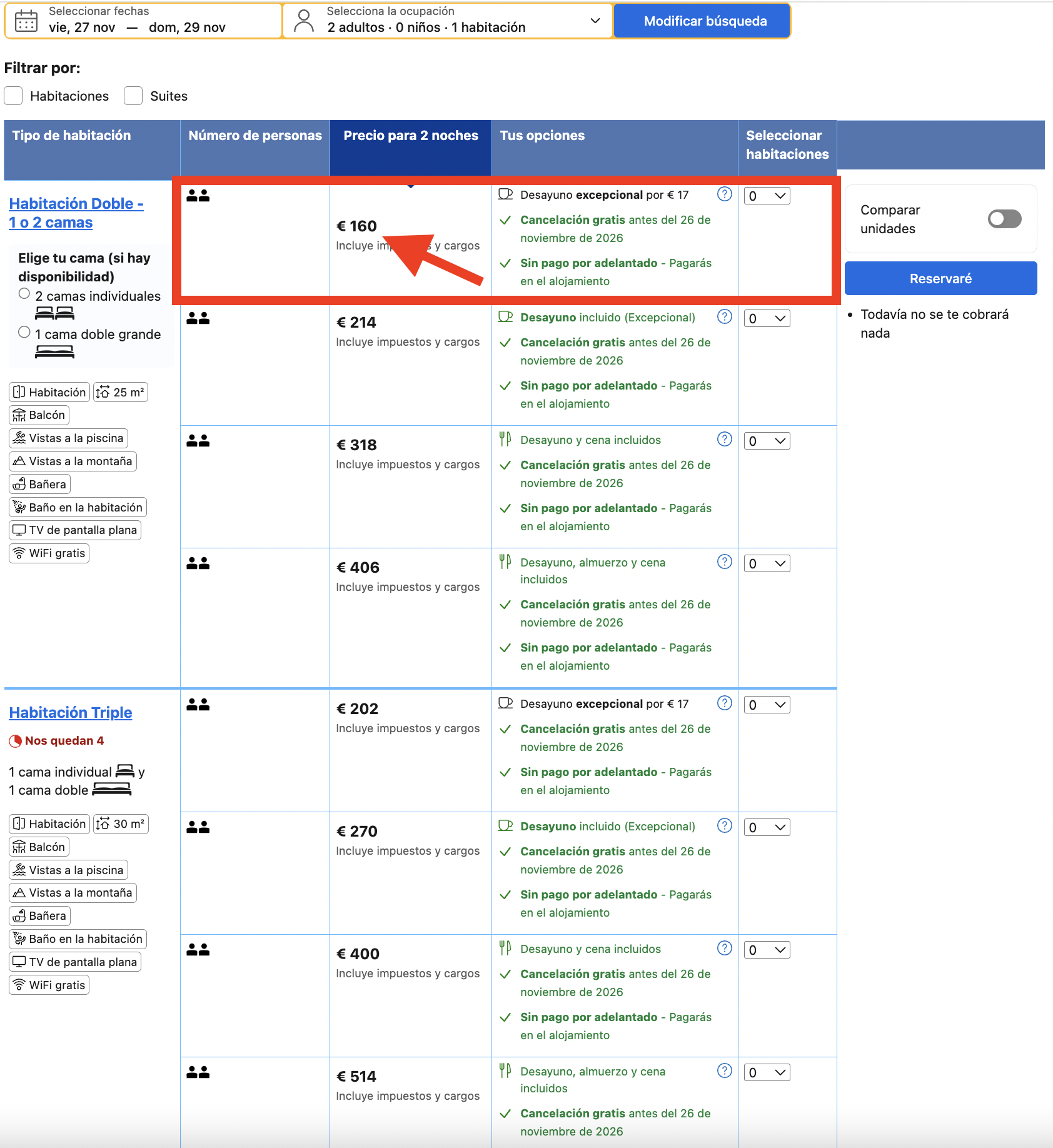1053x1148 pixels.
Task: Click the calendar icon for date selection
Action: pos(26,21)
